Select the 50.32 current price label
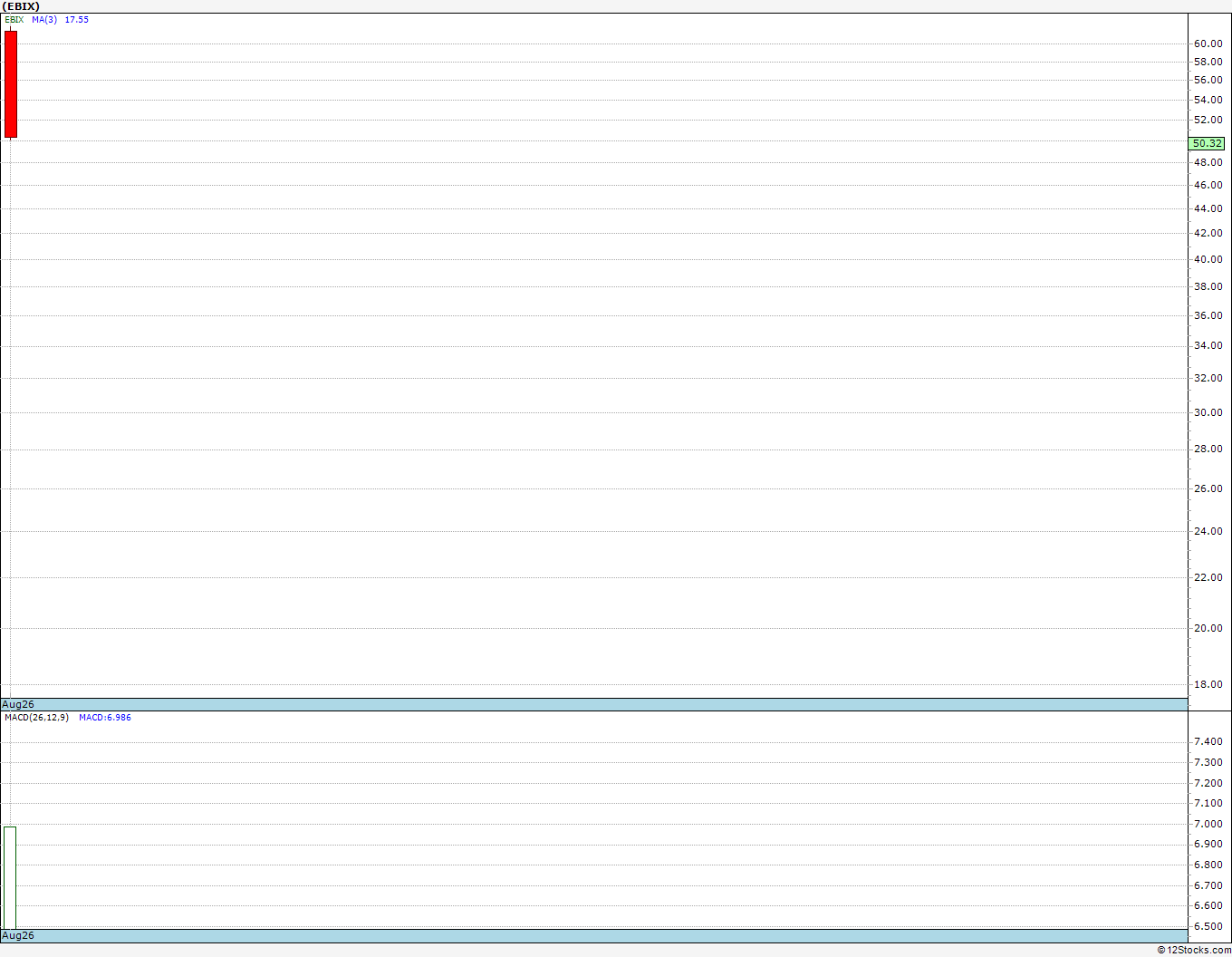 tap(1208, 143)
